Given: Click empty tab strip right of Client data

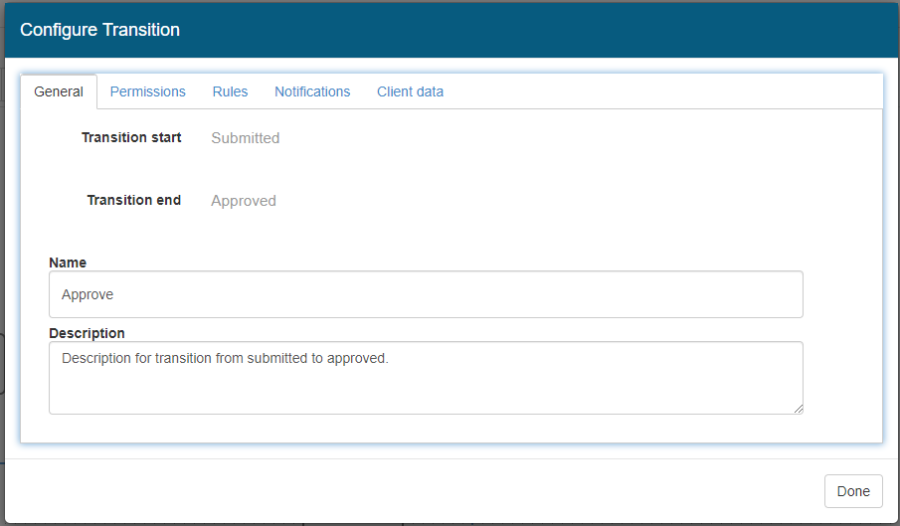Looking at the screenshot, I should pyautogui.click(x=660, y=91).
